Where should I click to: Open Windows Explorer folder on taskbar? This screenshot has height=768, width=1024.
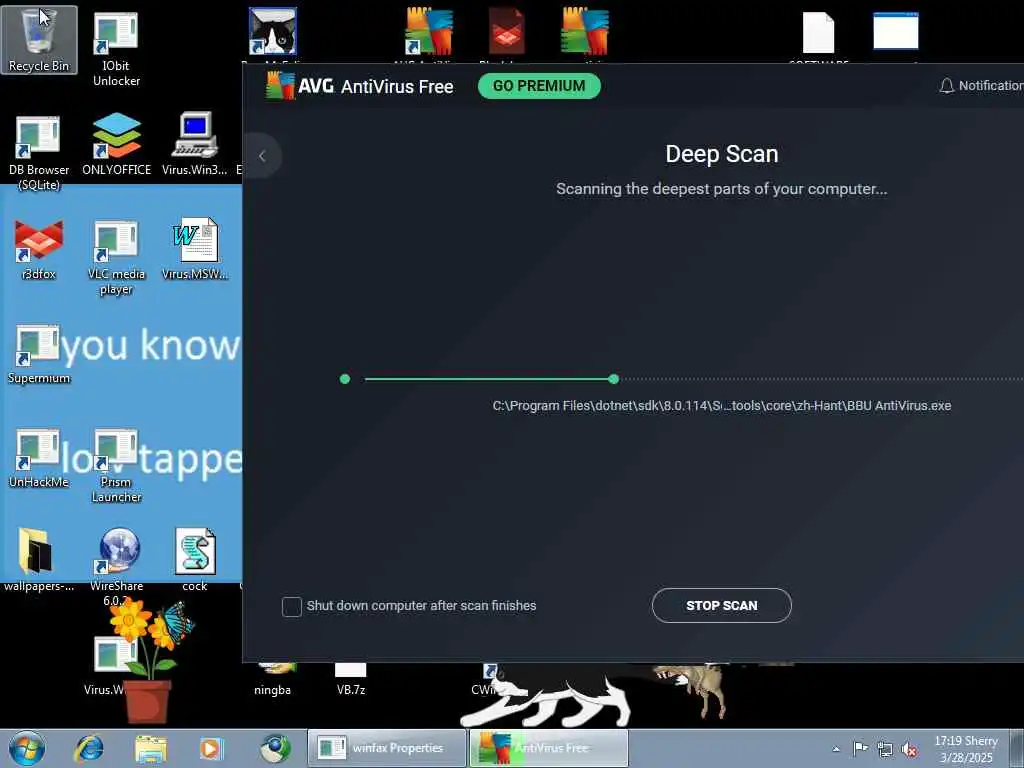(x=151, y=749)
